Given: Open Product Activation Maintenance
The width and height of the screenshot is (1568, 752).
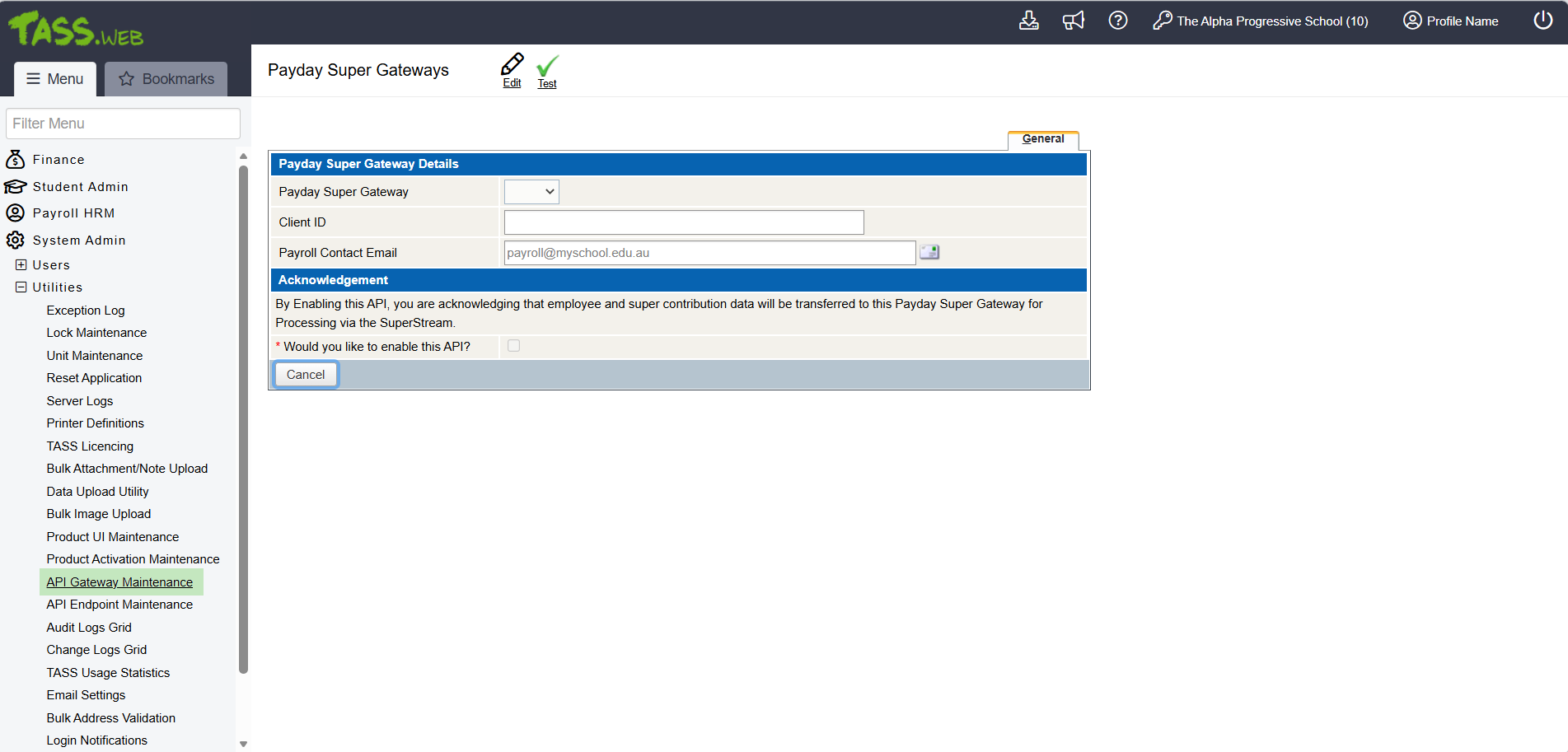Looking at the screenshot, I should click(x=133, y=559).
